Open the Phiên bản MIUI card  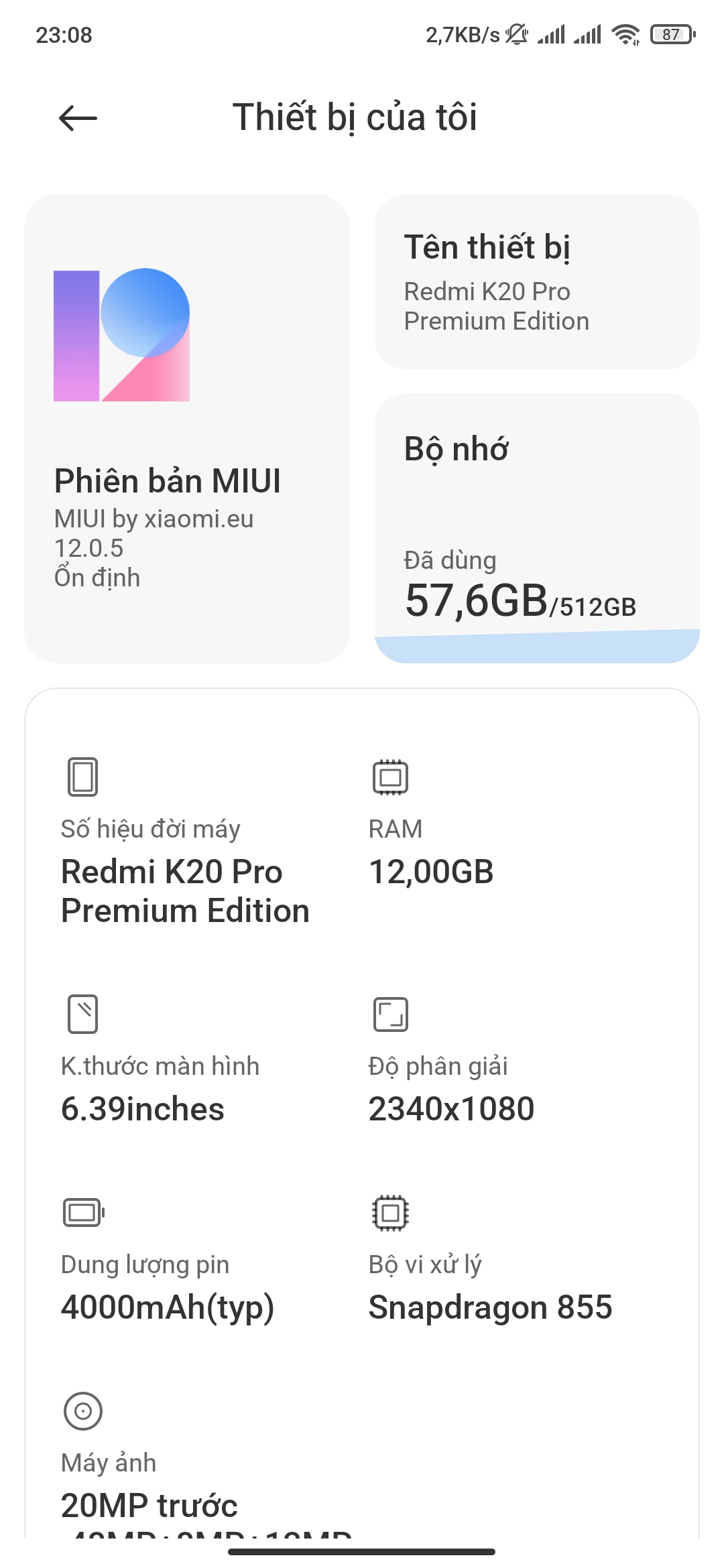187,429
